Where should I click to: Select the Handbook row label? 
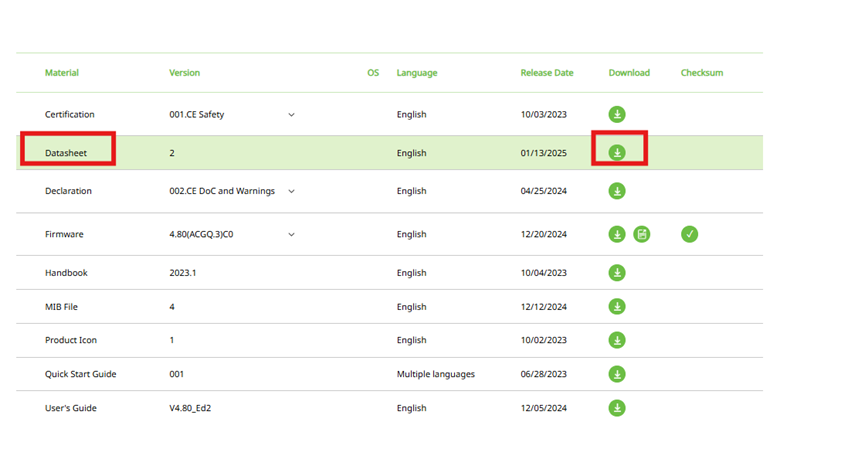coord(66,272)
